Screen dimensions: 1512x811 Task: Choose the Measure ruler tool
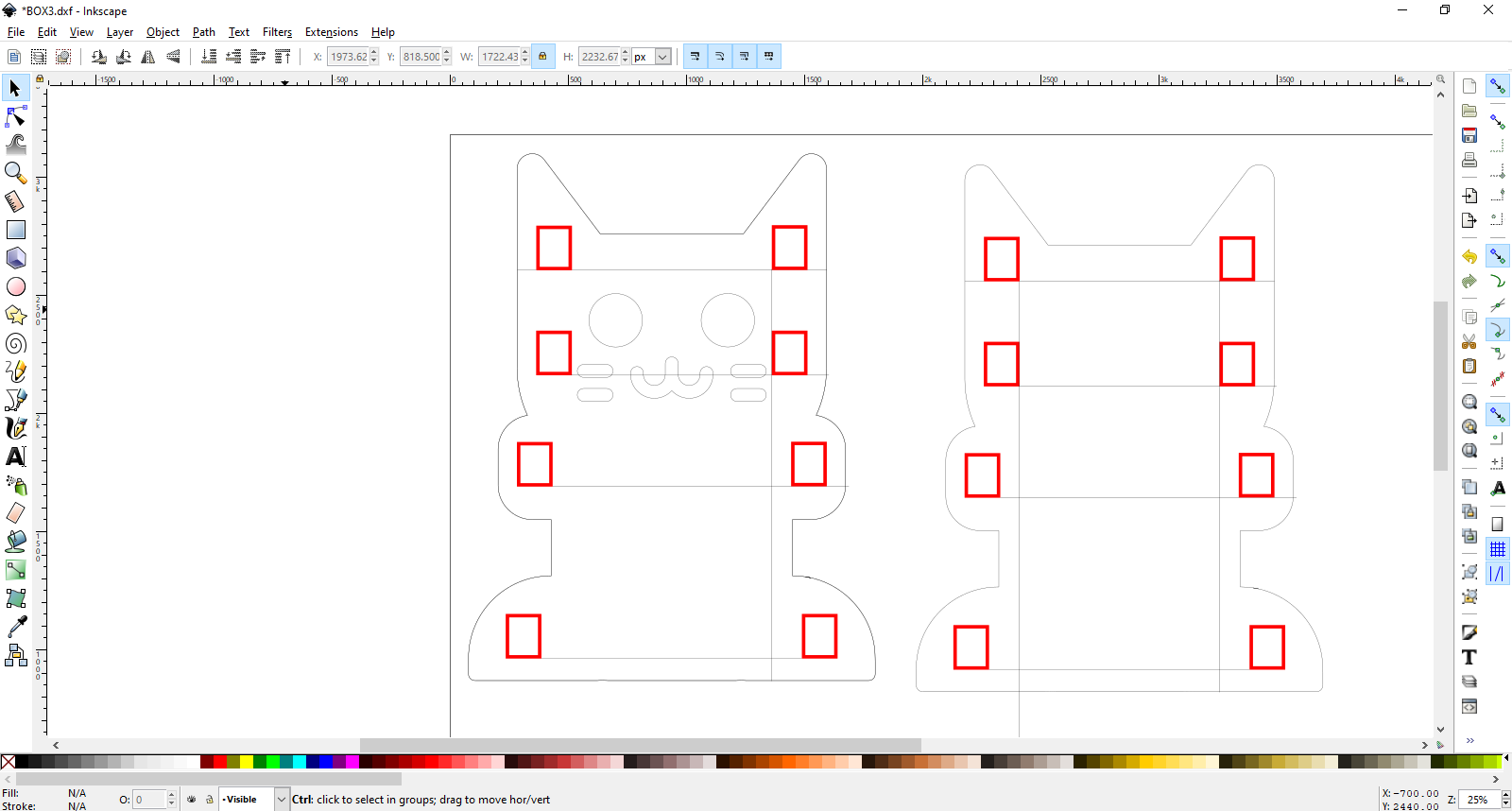coord(15,201)
